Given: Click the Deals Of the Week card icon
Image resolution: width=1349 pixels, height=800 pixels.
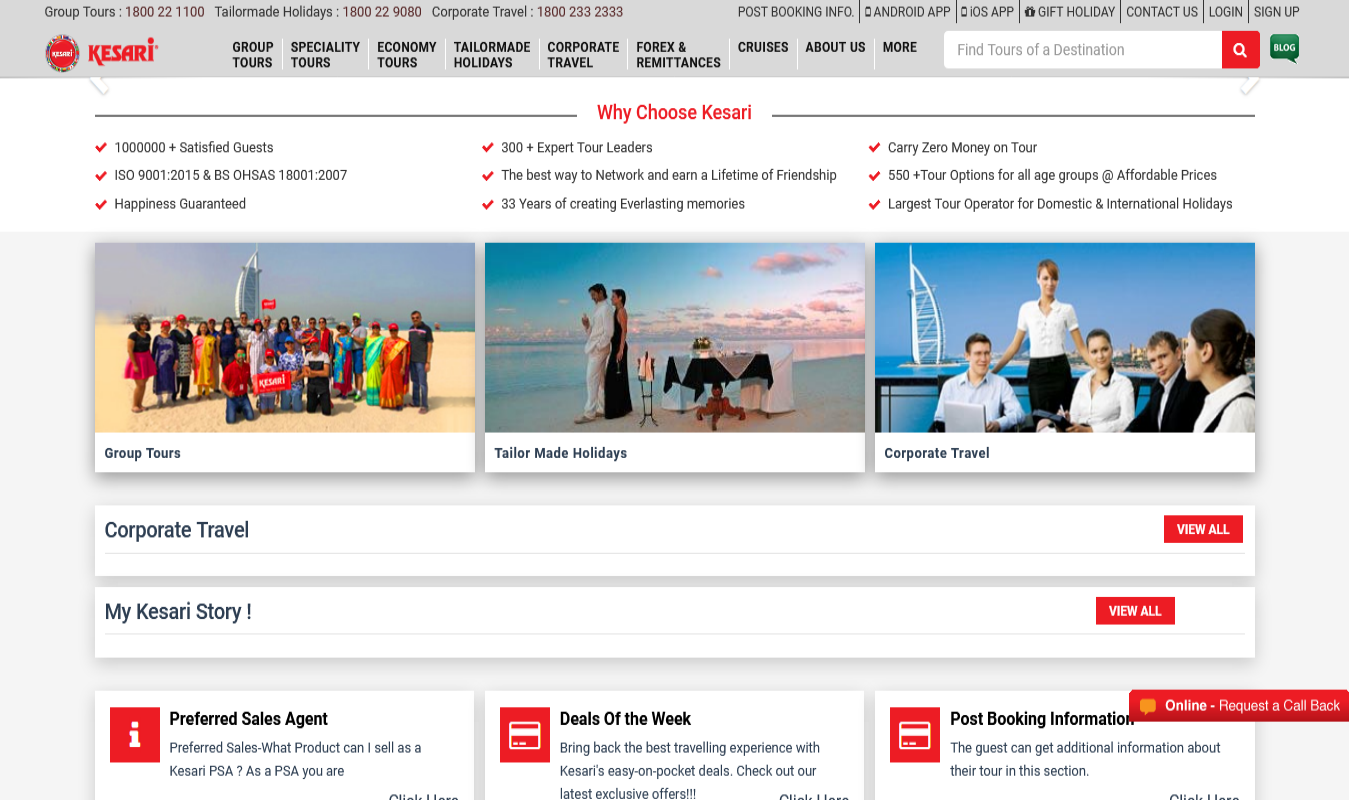Looking at the screenshot, I should pos(525,735).
